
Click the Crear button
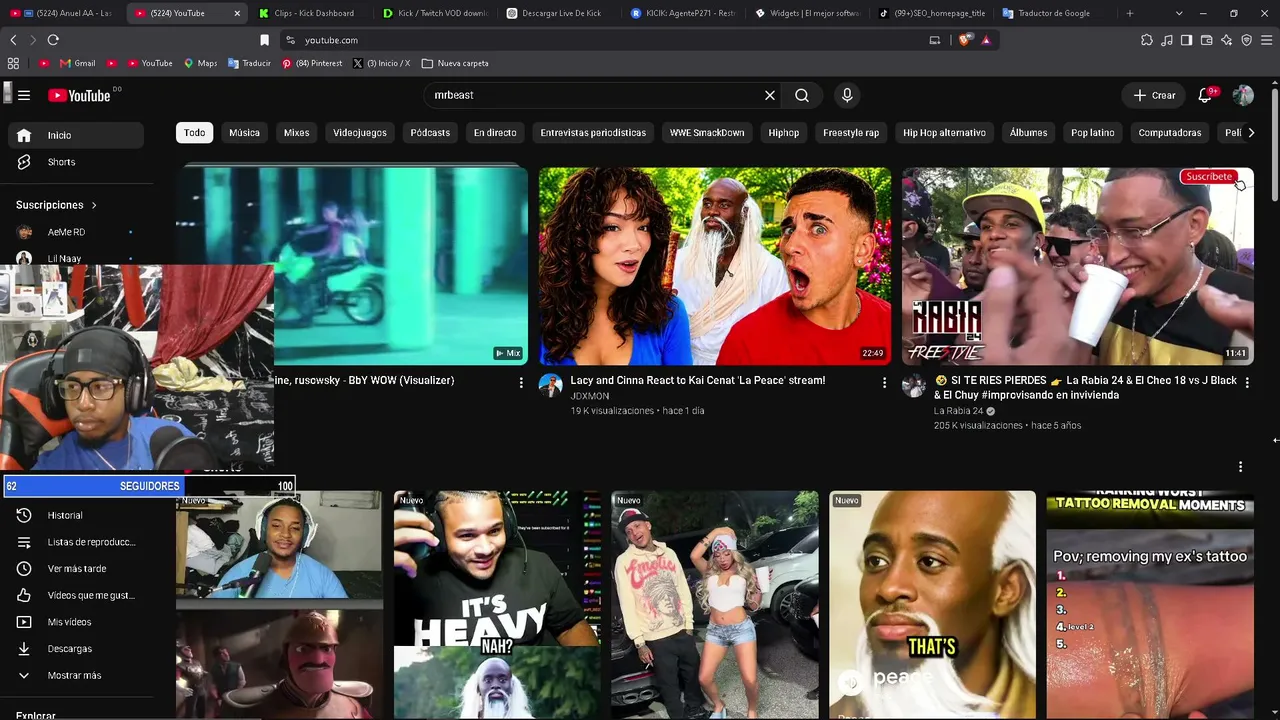[x=1155, y=95]
